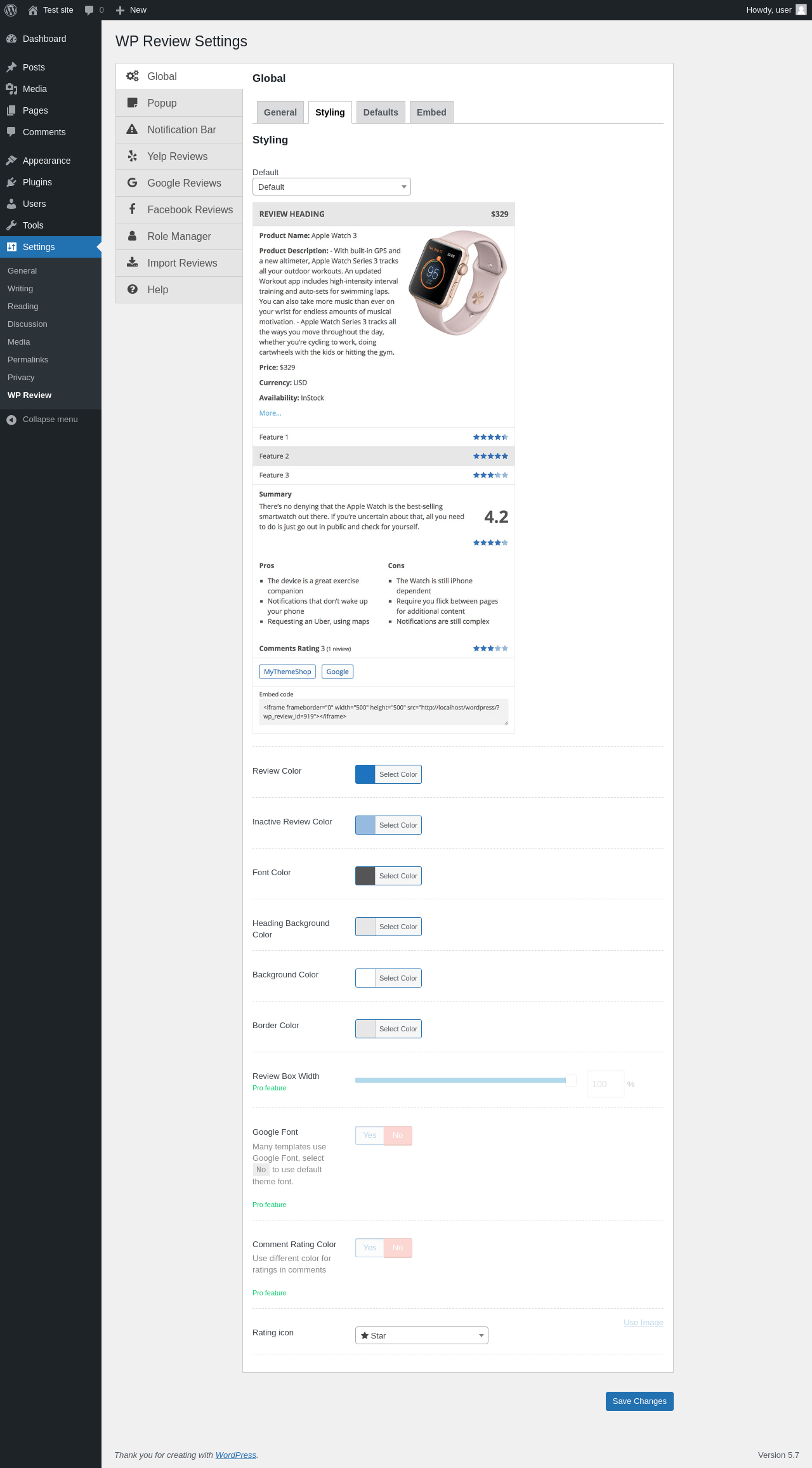Click the Role Manager person icon
Viewport: 812px width, 1468px height.
(132, 236)
